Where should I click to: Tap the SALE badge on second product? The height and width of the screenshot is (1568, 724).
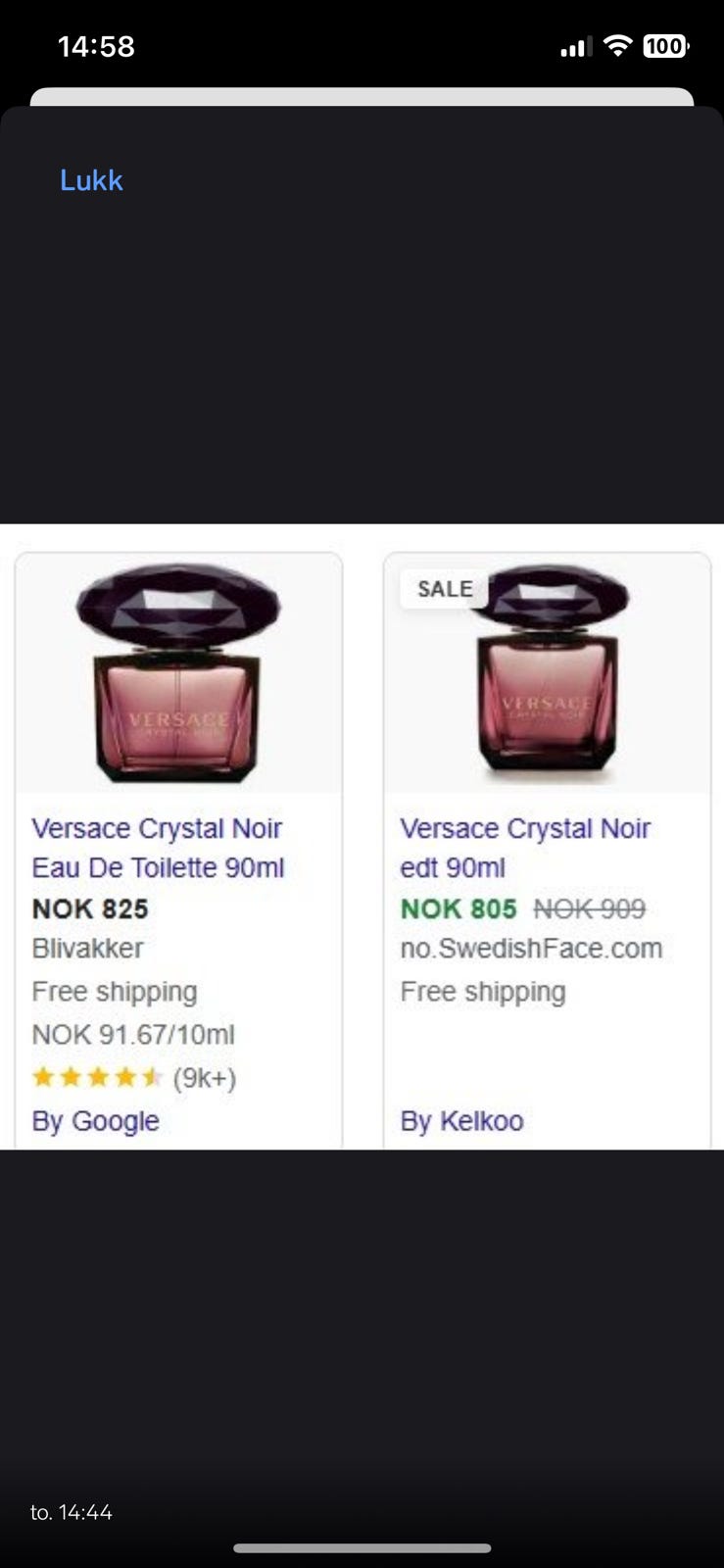click(x=445, y=589)
